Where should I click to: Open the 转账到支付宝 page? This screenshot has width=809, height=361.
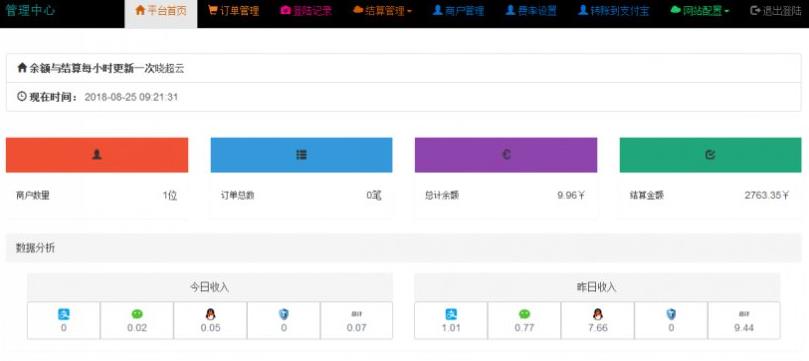[x=613, y=10]
